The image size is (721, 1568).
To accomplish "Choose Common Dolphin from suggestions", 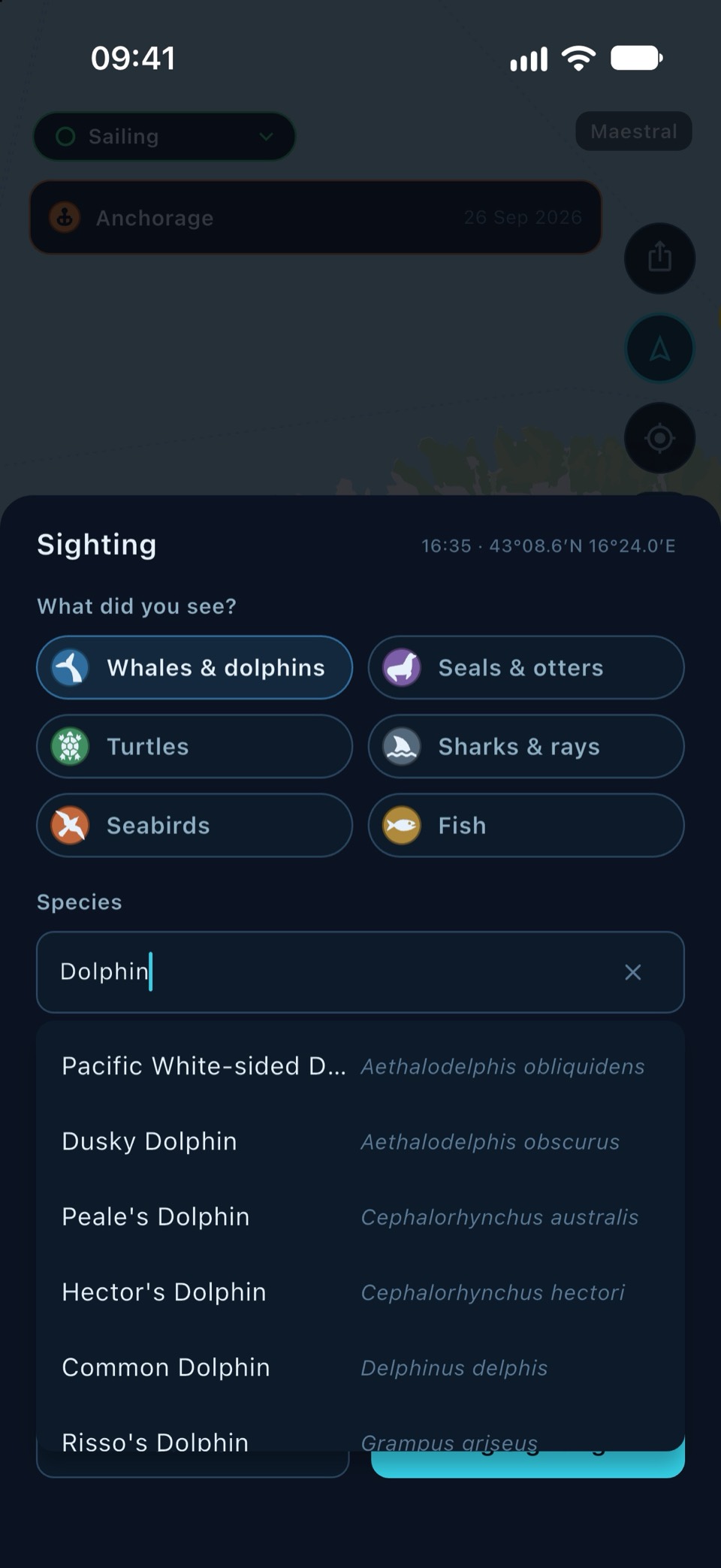I will 360,1367.
